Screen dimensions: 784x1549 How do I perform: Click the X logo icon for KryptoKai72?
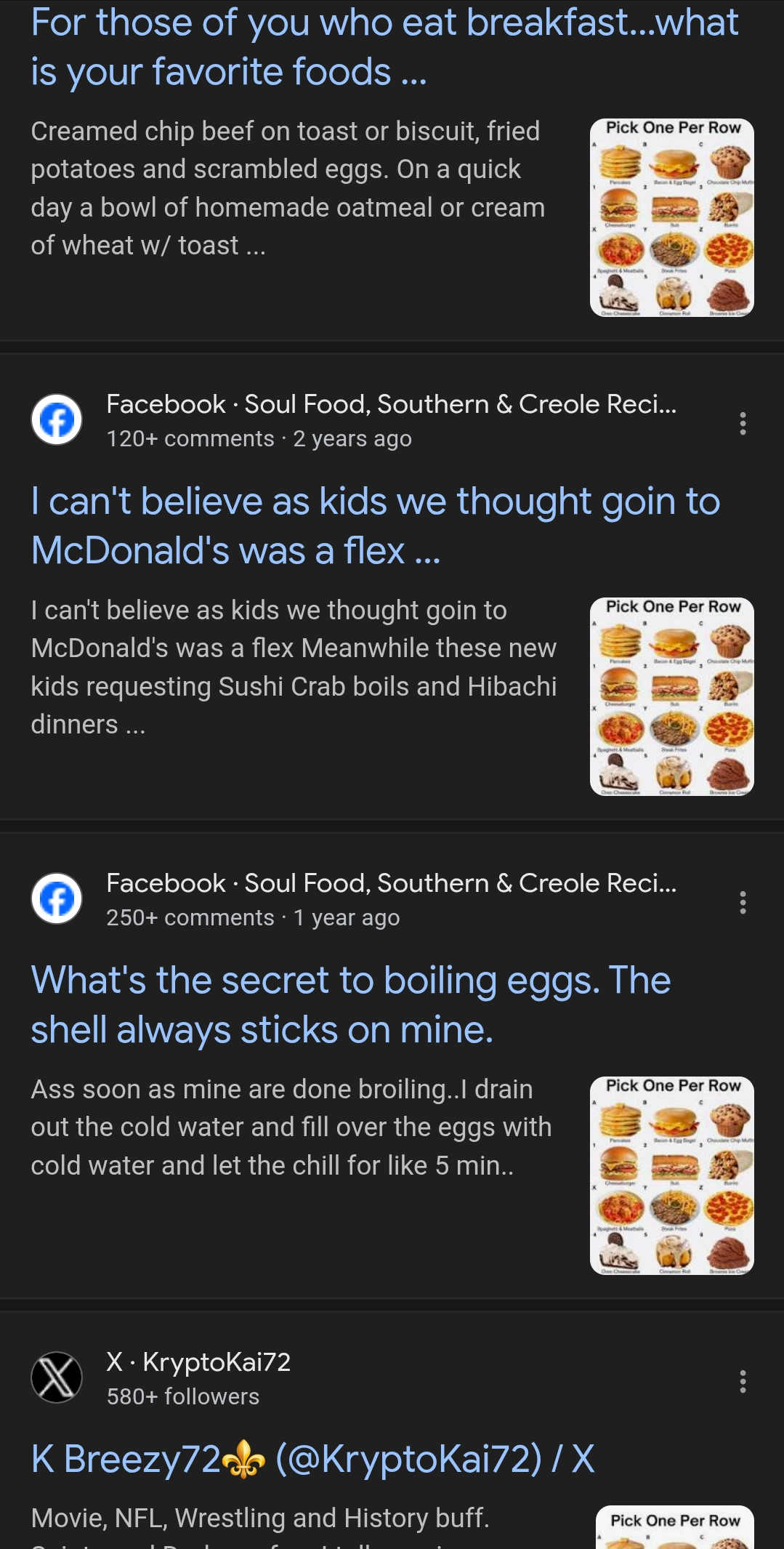(x=57, y=1377)
